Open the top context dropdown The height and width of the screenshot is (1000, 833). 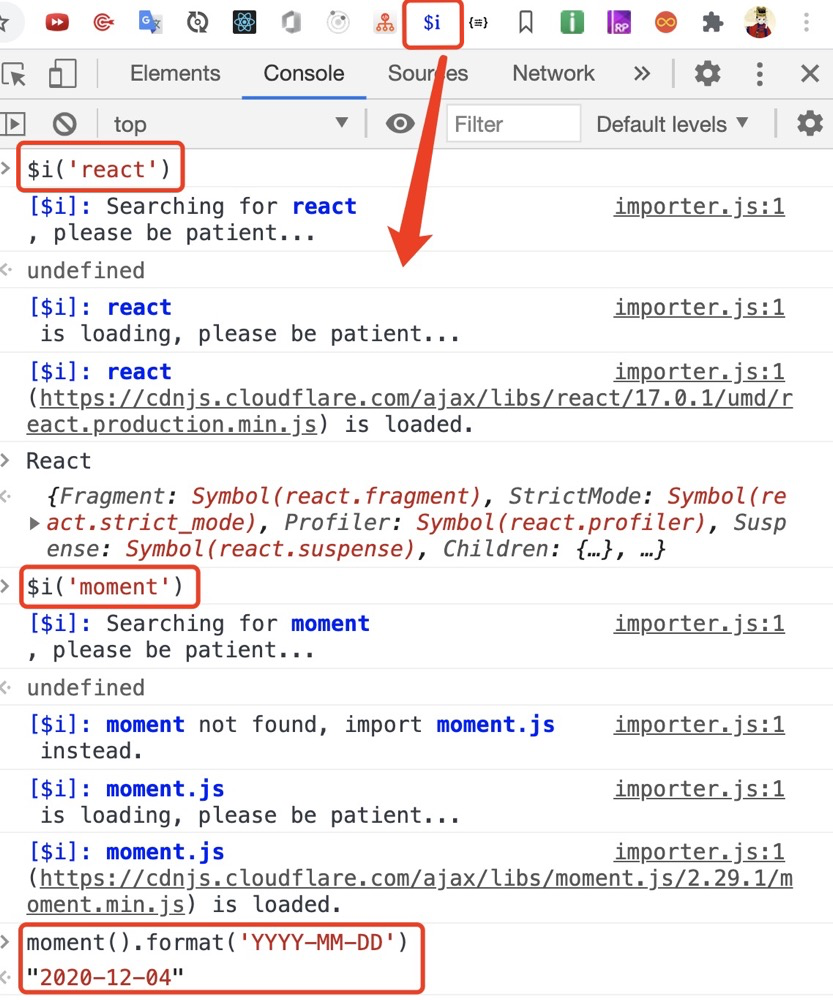point(230,124)
